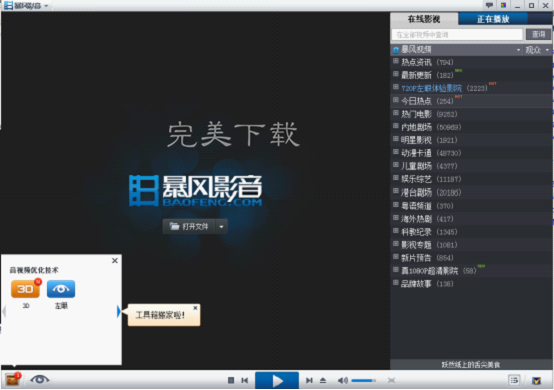Open the 跃然纸上的舌尖美食 link

pyautogui.click(x=471, y=365)
